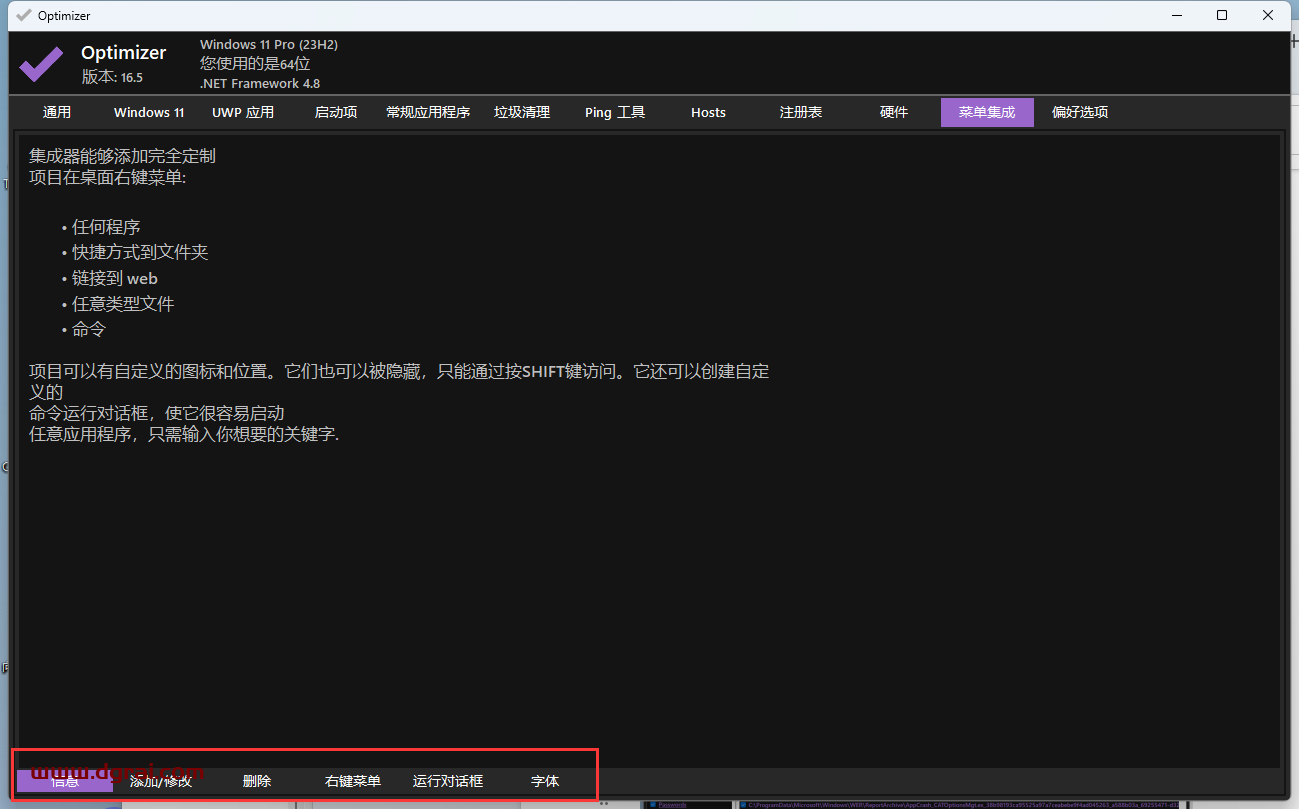Click the 任意类型文件 bullet item

pos(123,303)
